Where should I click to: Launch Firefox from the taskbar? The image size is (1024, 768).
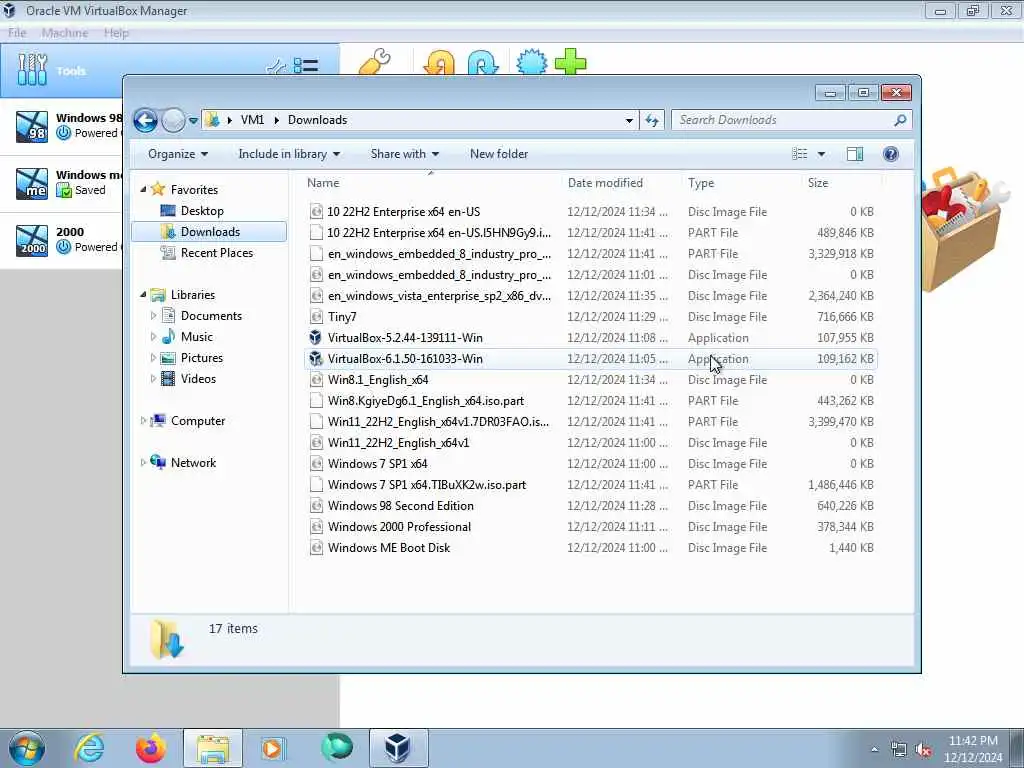tap(151, 748)
